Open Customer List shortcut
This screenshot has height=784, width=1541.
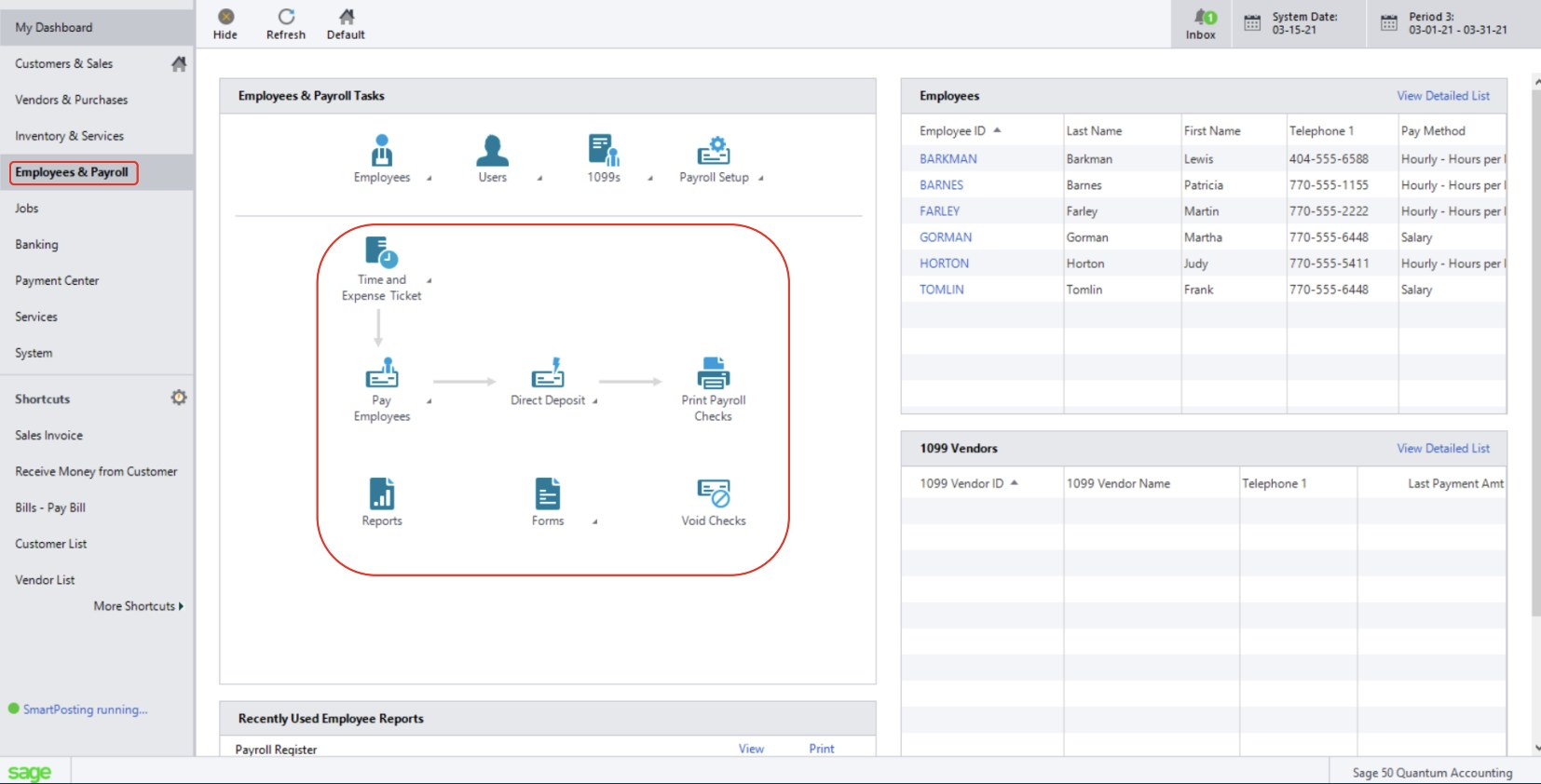pyautogui.click(x=51, y=544)
